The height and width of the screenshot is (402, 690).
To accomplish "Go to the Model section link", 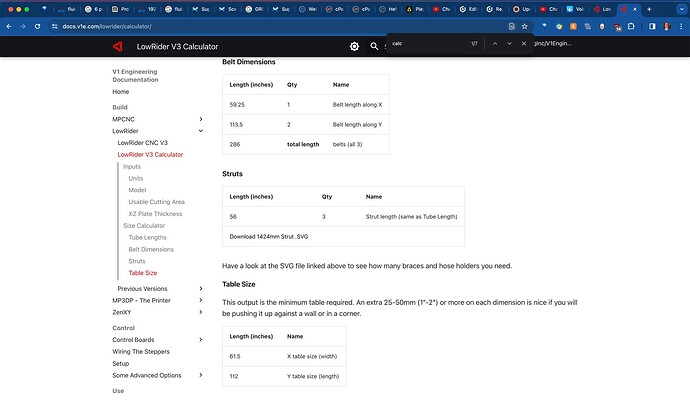I will pyautogui.click(x=137, y=190).
